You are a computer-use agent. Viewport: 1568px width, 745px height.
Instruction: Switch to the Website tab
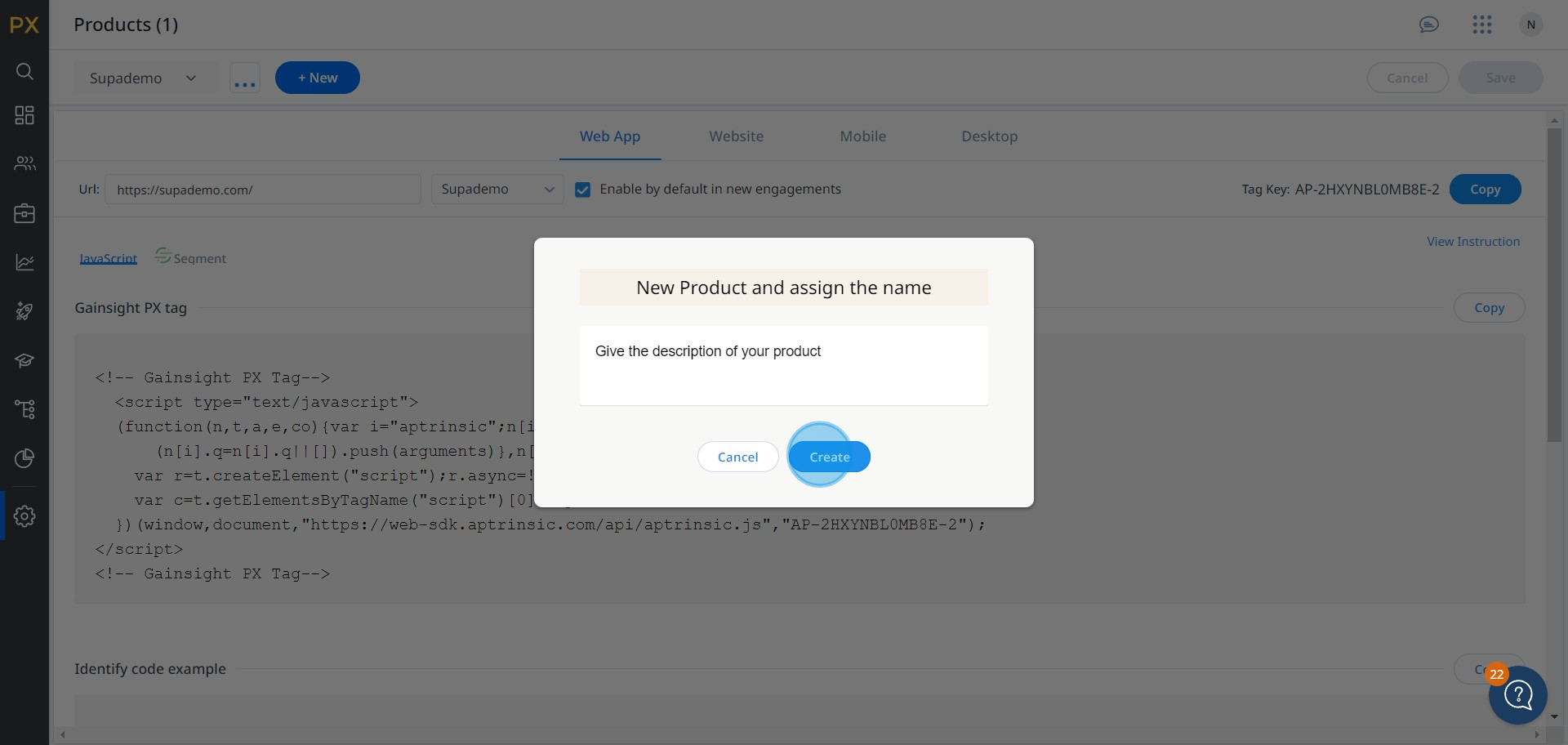pyautogui.click(x=737, y=136)
